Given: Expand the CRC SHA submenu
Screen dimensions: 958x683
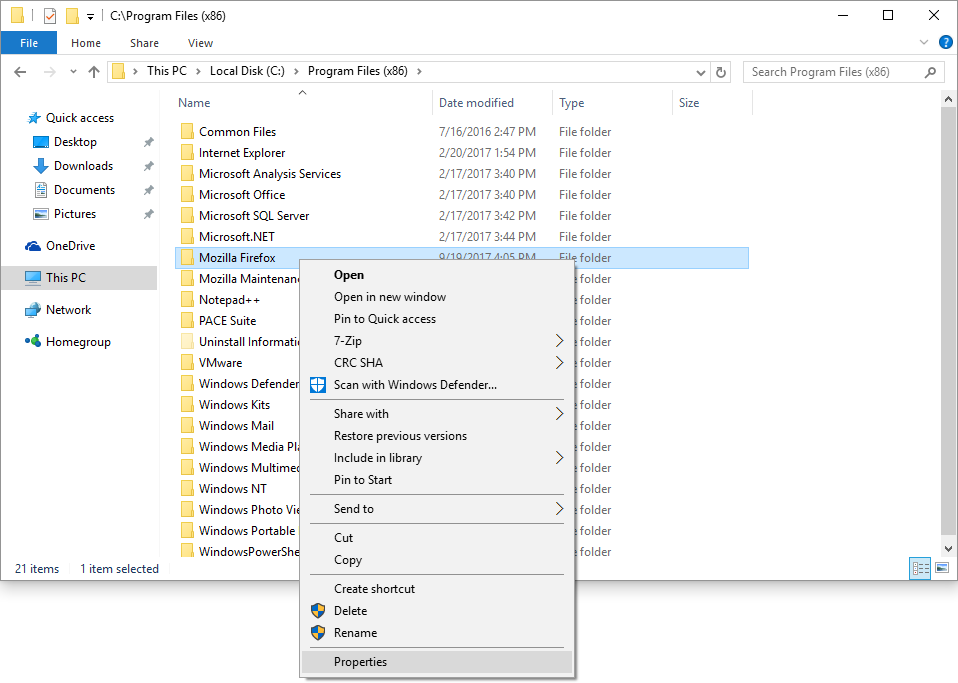Looking at the screenshot, I should [437, 363].
